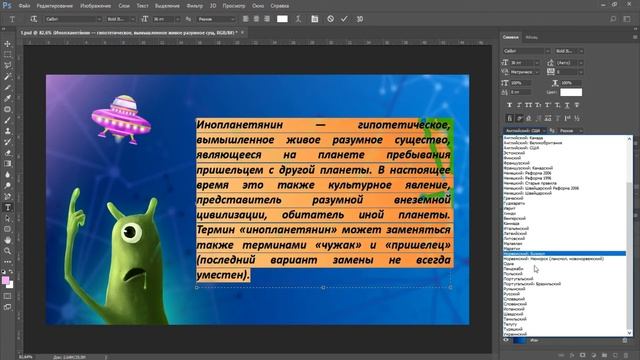Select the Gradient tool
Viewport: 640px width, 360px height.
pos(7,164)
